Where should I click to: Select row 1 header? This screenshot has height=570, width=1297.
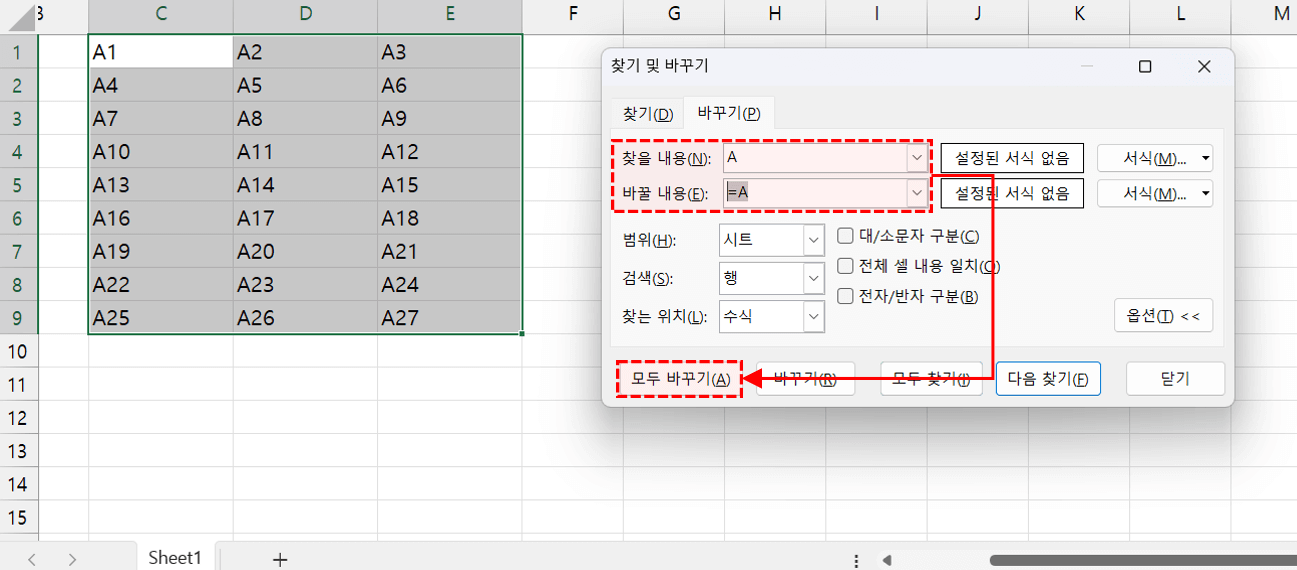coord(19,51)
